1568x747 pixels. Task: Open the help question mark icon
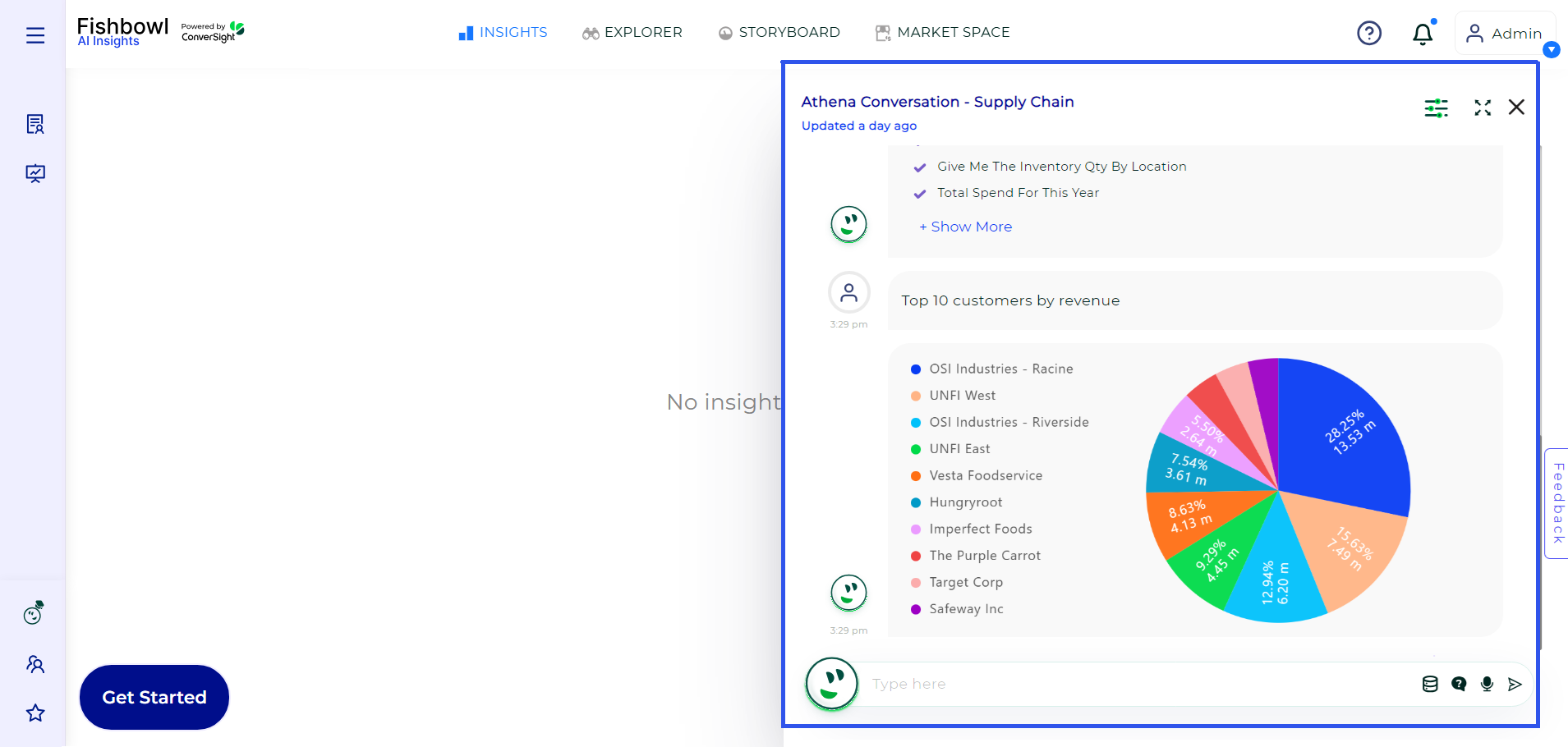pos(1369,33)
